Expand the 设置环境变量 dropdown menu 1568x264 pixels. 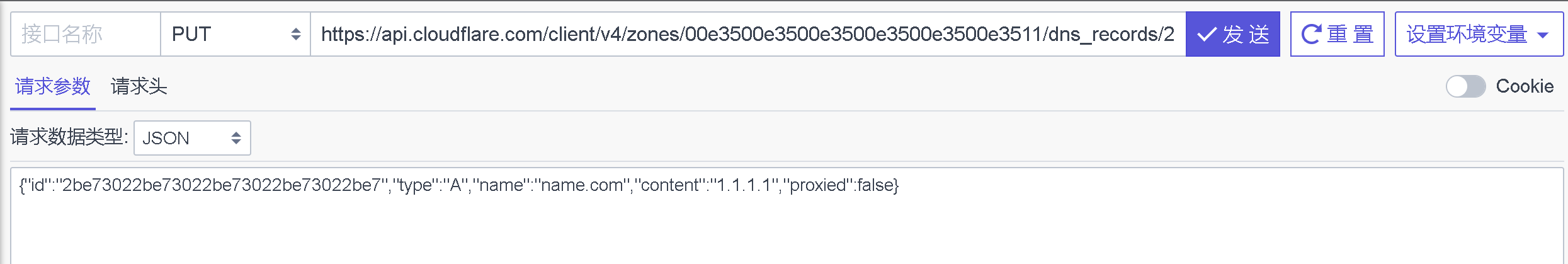pos(1479,34)
